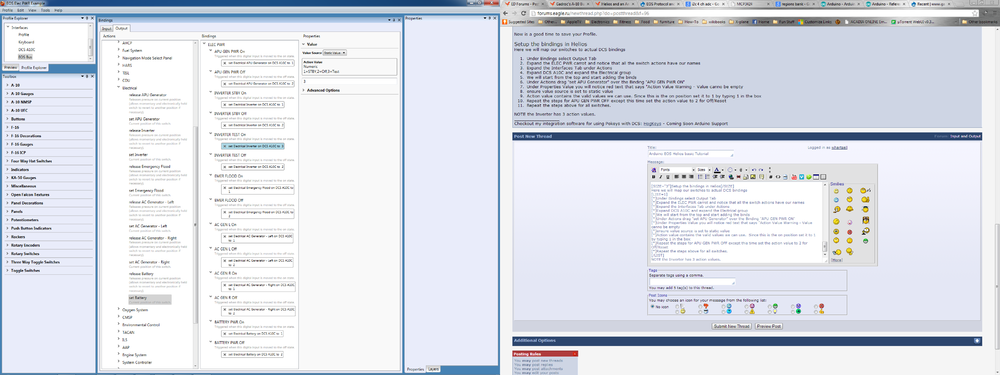This screenshot has height=375, width=1000.
Task: Open the Tools menu in Helios
Action: tap(45, 10)
